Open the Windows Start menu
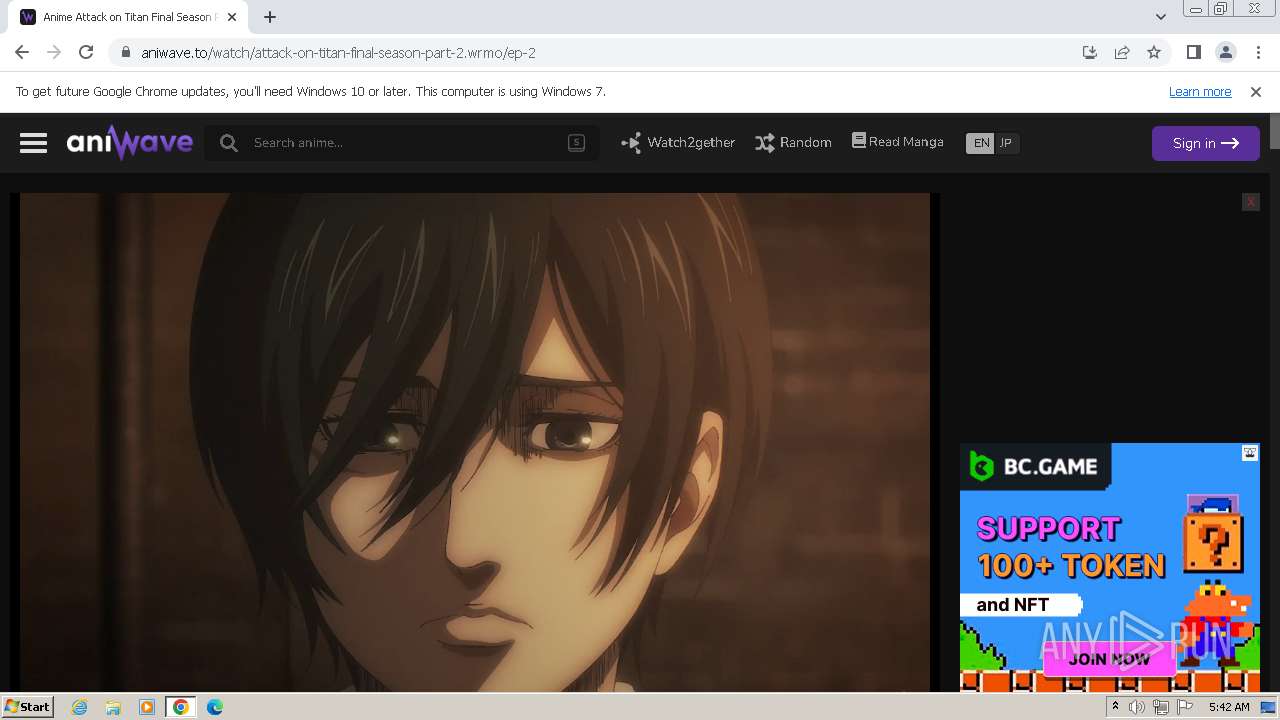The image size is (1280, 720). click(27, 706)
